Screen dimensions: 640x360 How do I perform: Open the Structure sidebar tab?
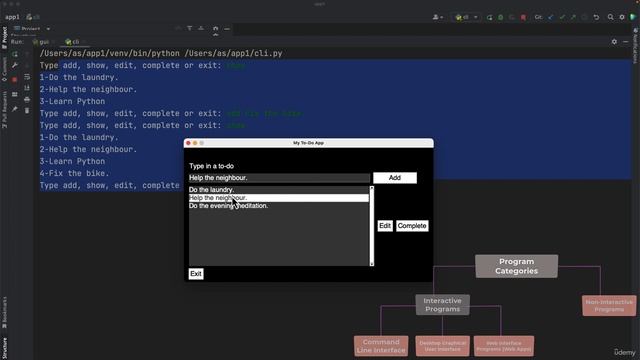click(4, 348)
